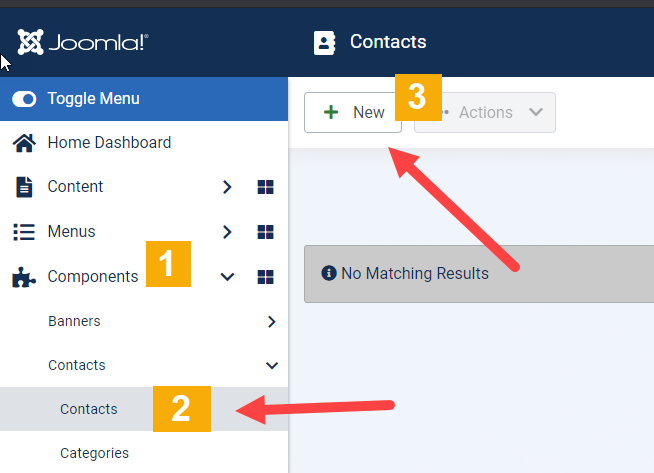Viewport: 654px width, 473px height.
Task: Open the Banners submenu item
Action: pos(74,321)
